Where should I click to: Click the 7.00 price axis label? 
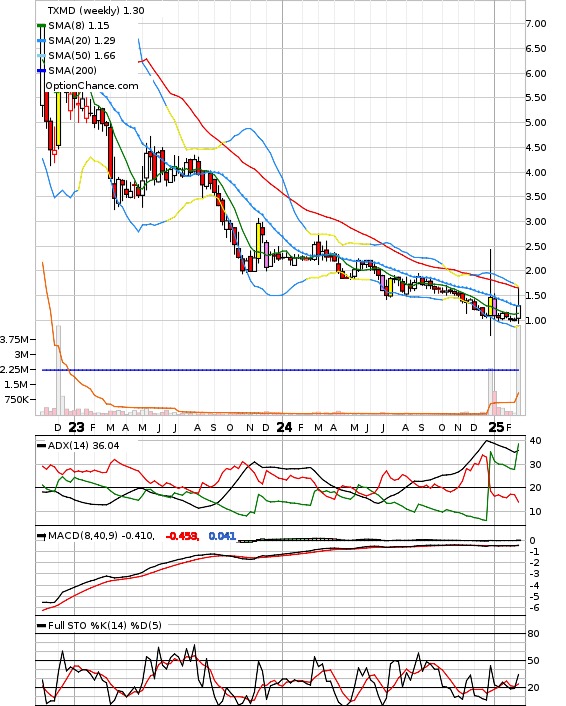pyautogui.click(x=536, y=23)
